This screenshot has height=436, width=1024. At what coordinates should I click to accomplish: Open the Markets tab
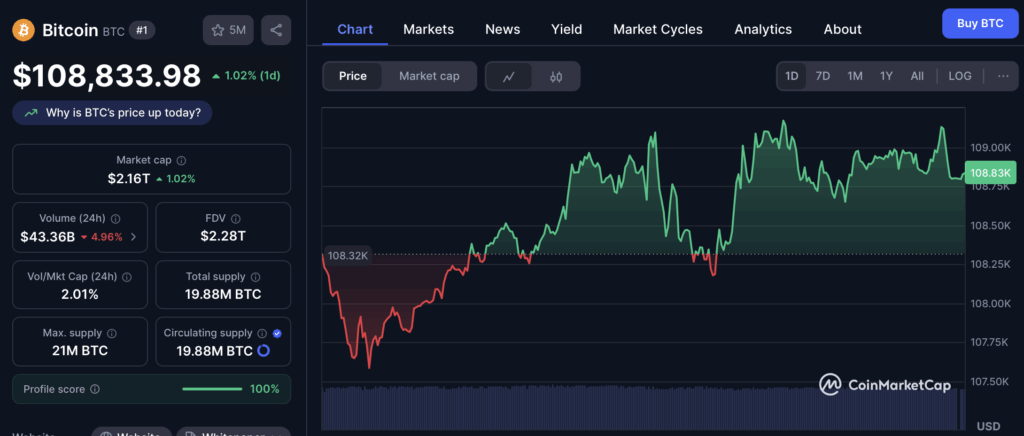[428, 29]
